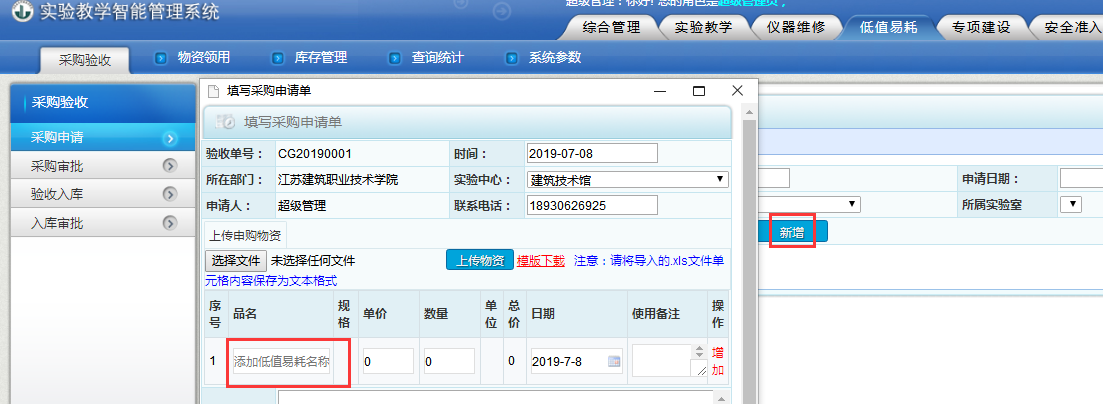
Task: Close the 填写采购申请单 dialog
Action: point(737,91)
